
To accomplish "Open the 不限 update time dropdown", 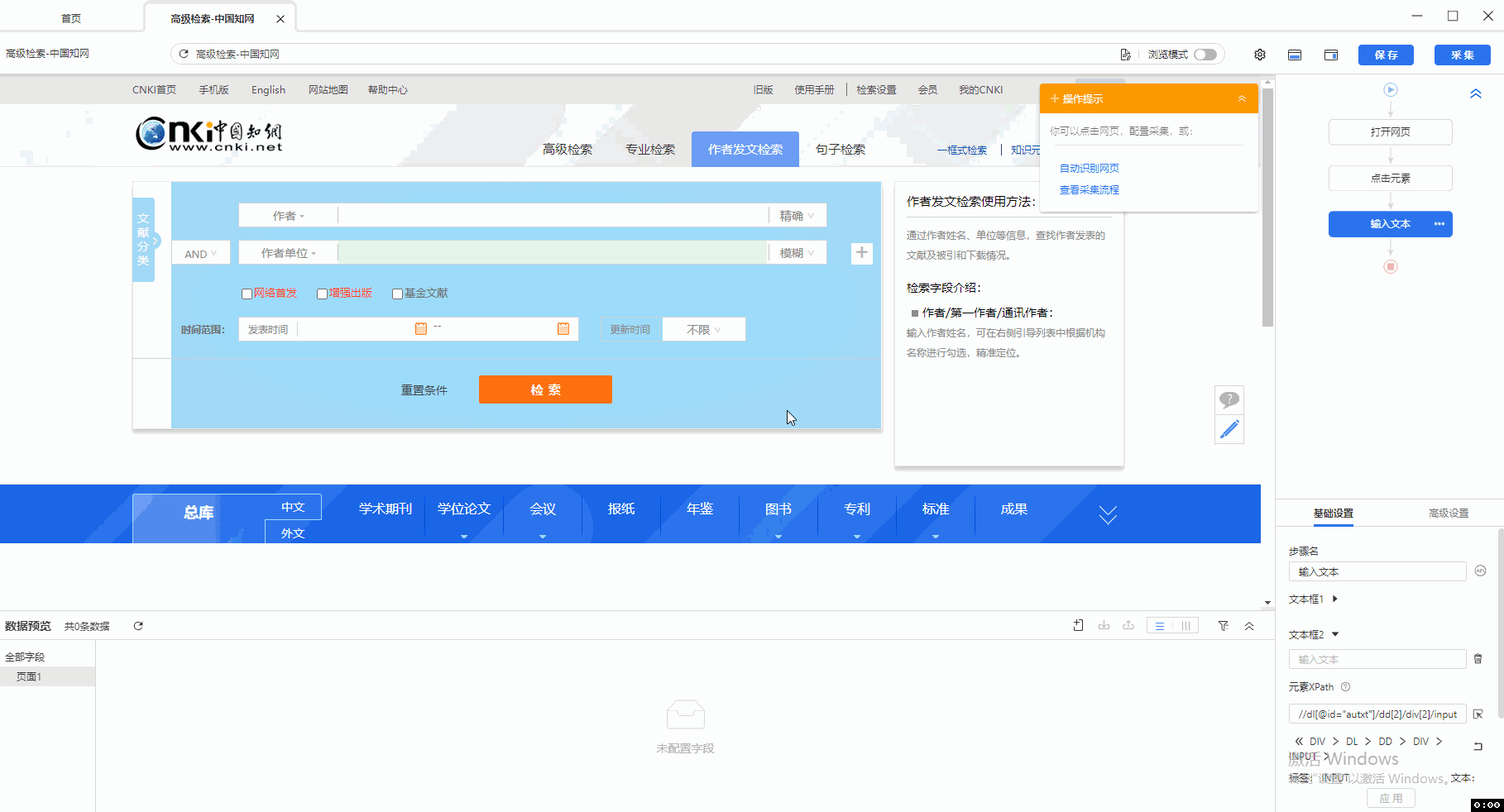I will [703, 330].
